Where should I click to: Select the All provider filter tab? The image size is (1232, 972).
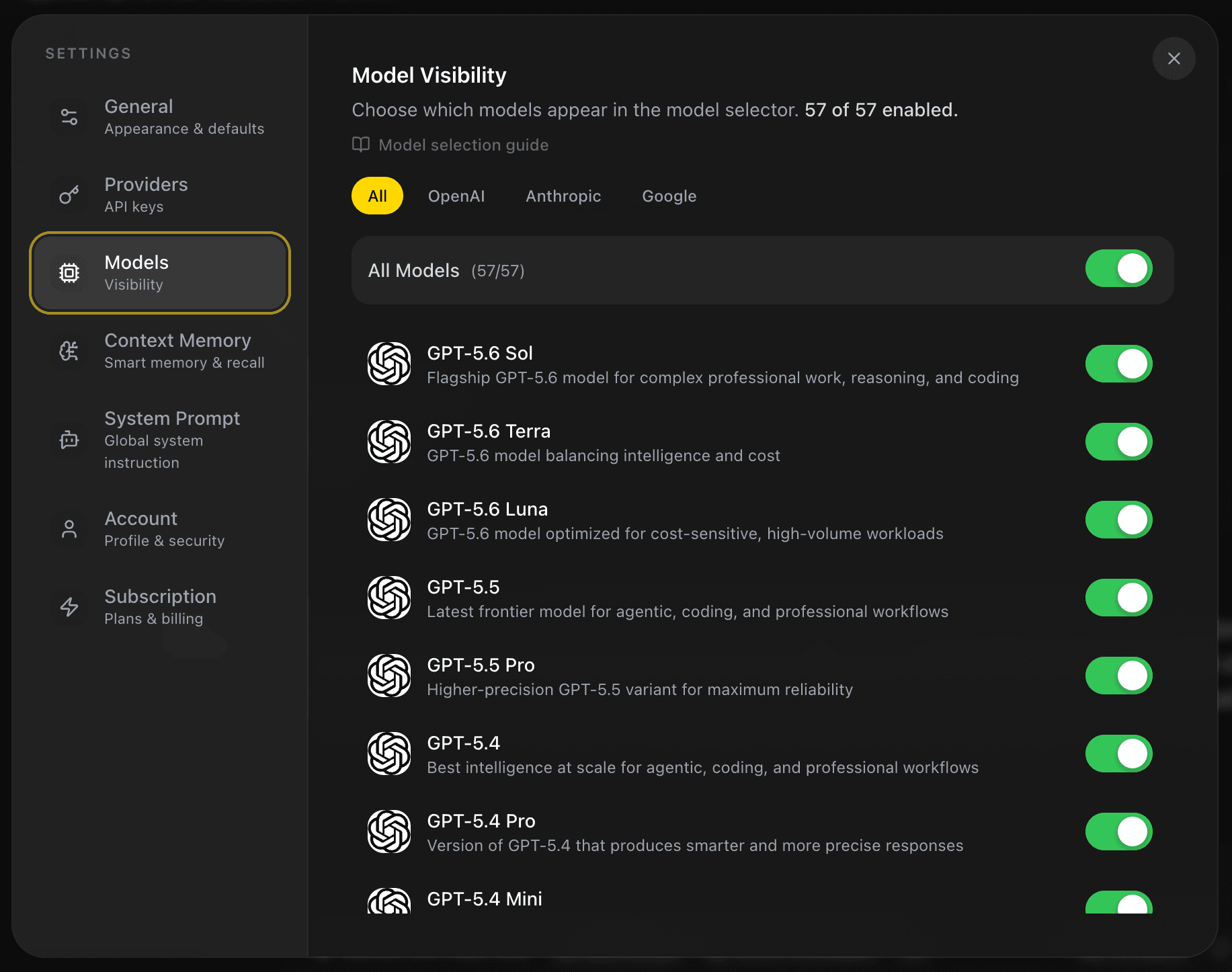(377, 196)
